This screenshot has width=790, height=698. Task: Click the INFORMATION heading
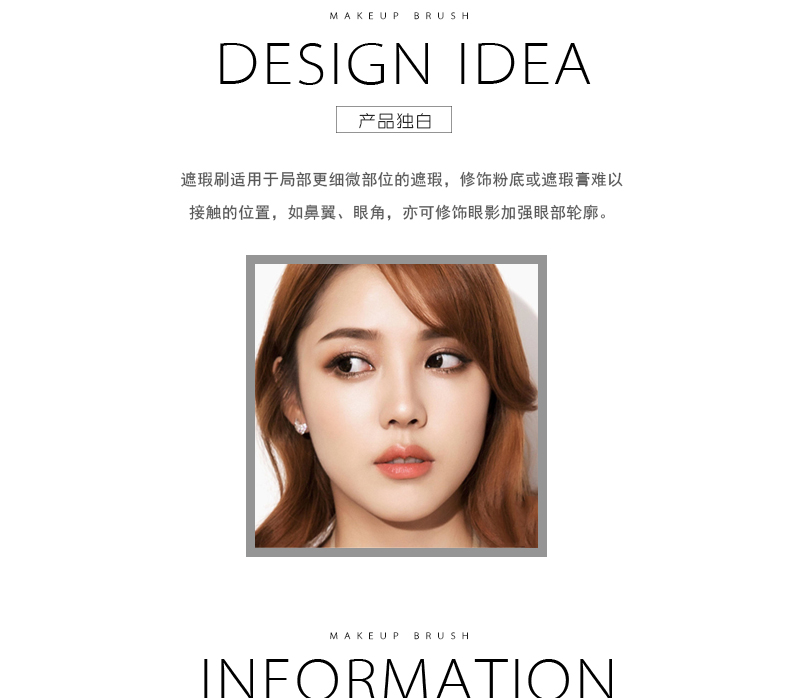coord(407,678)
